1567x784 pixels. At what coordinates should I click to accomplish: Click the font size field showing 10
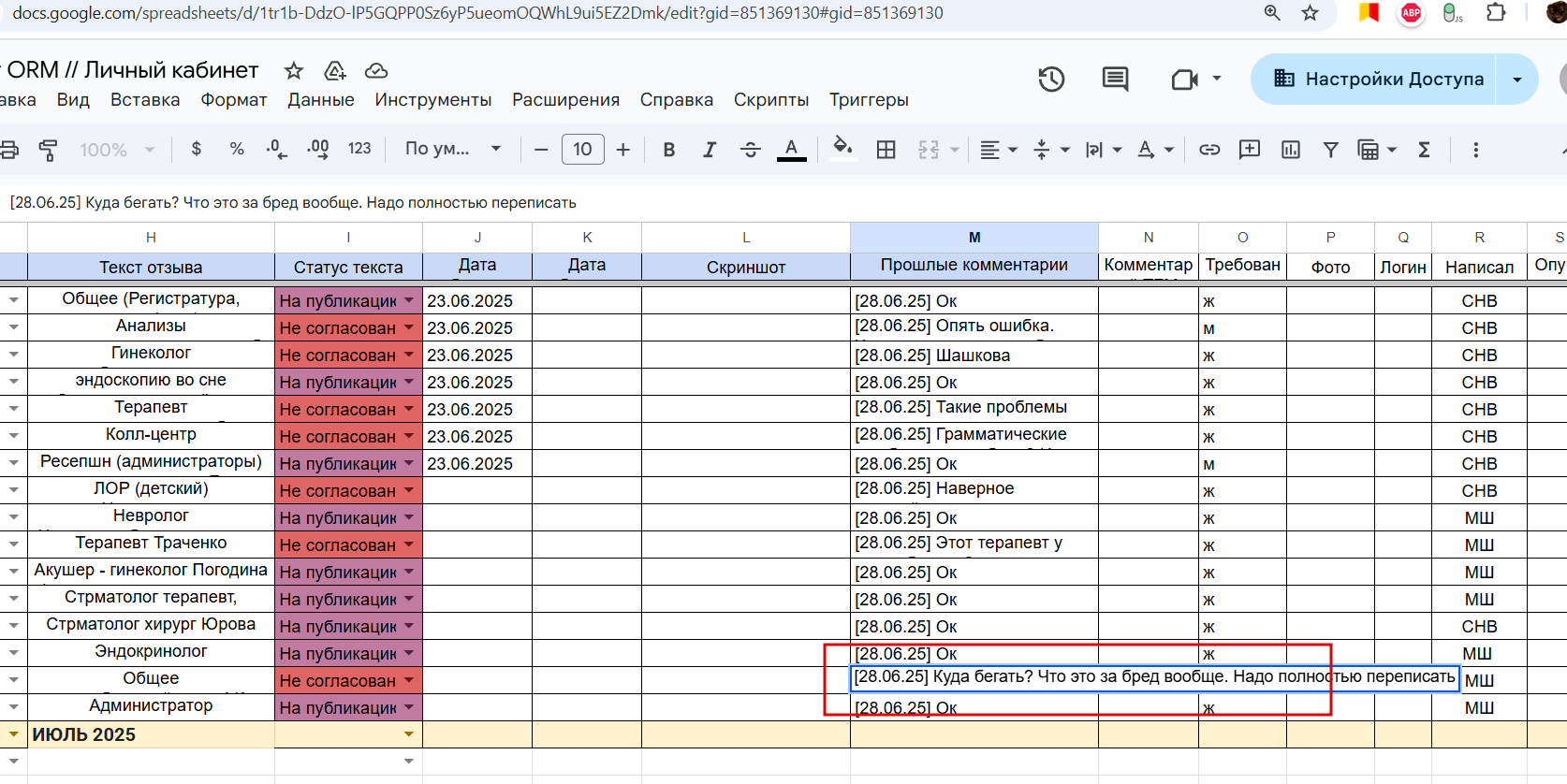(582, 150)
